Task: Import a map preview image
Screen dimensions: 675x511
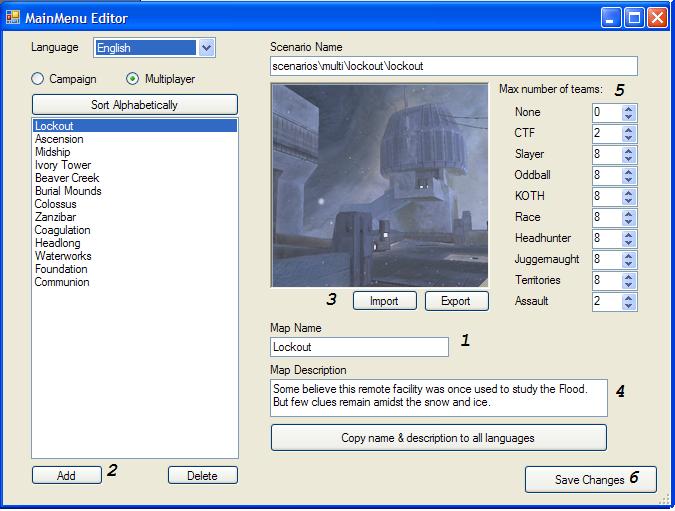Action: (383, 301)
